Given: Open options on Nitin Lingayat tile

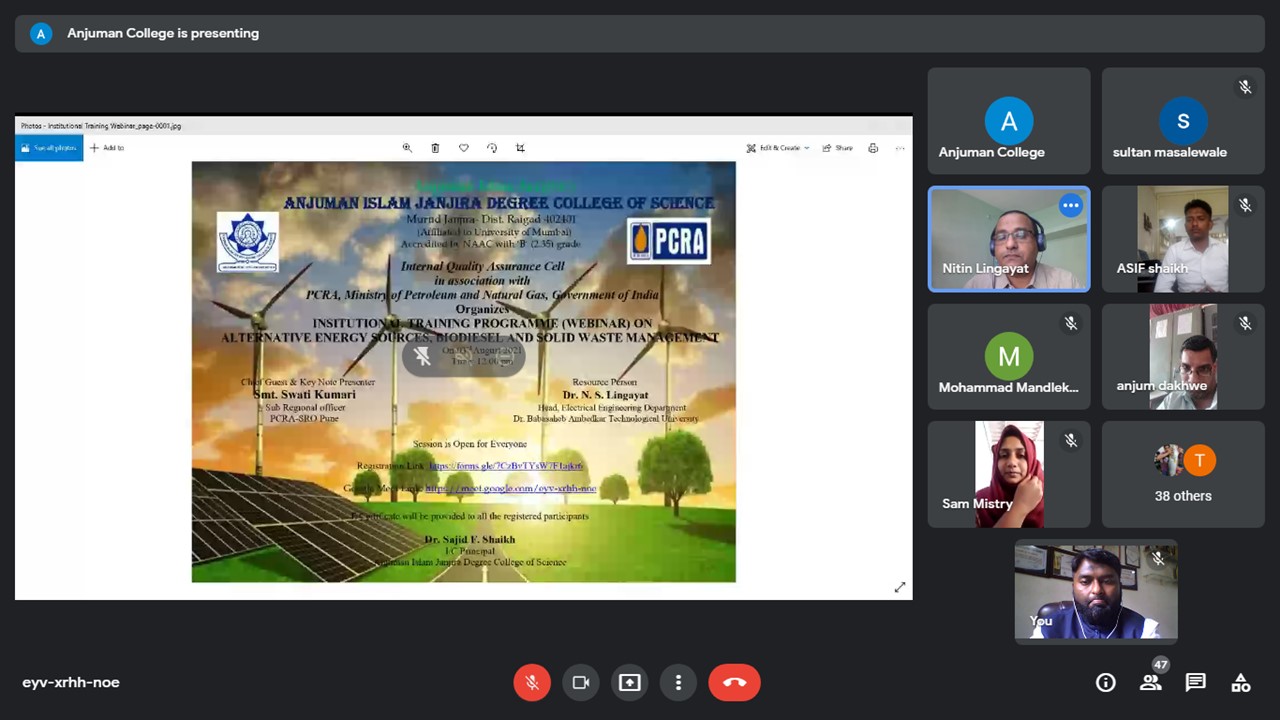Looking at the screenshot, I should coord(1070,205).
